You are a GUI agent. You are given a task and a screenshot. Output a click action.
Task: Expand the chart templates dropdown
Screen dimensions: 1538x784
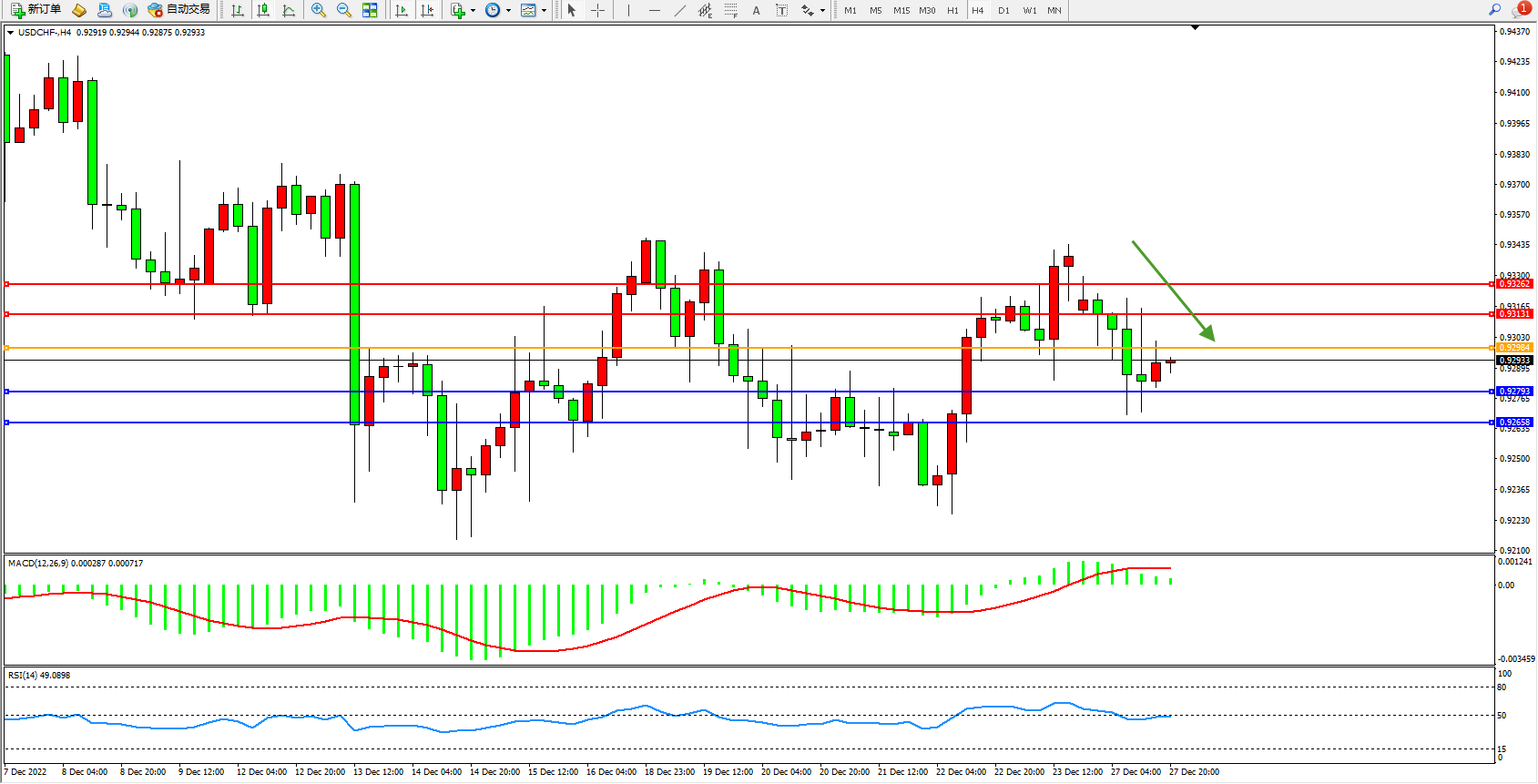pos(544,11)
